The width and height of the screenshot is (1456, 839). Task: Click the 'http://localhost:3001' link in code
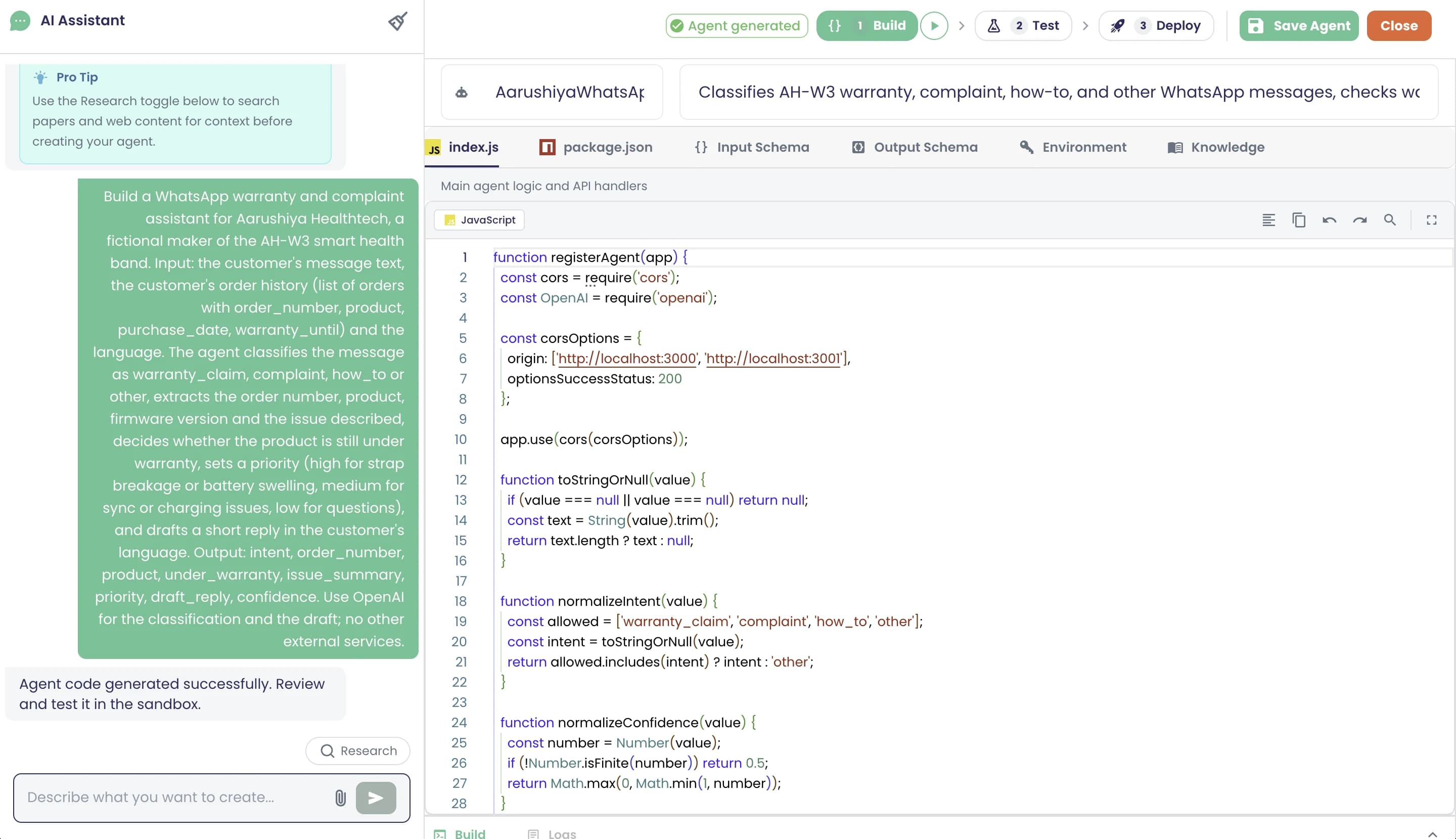(x=773, y=359)
